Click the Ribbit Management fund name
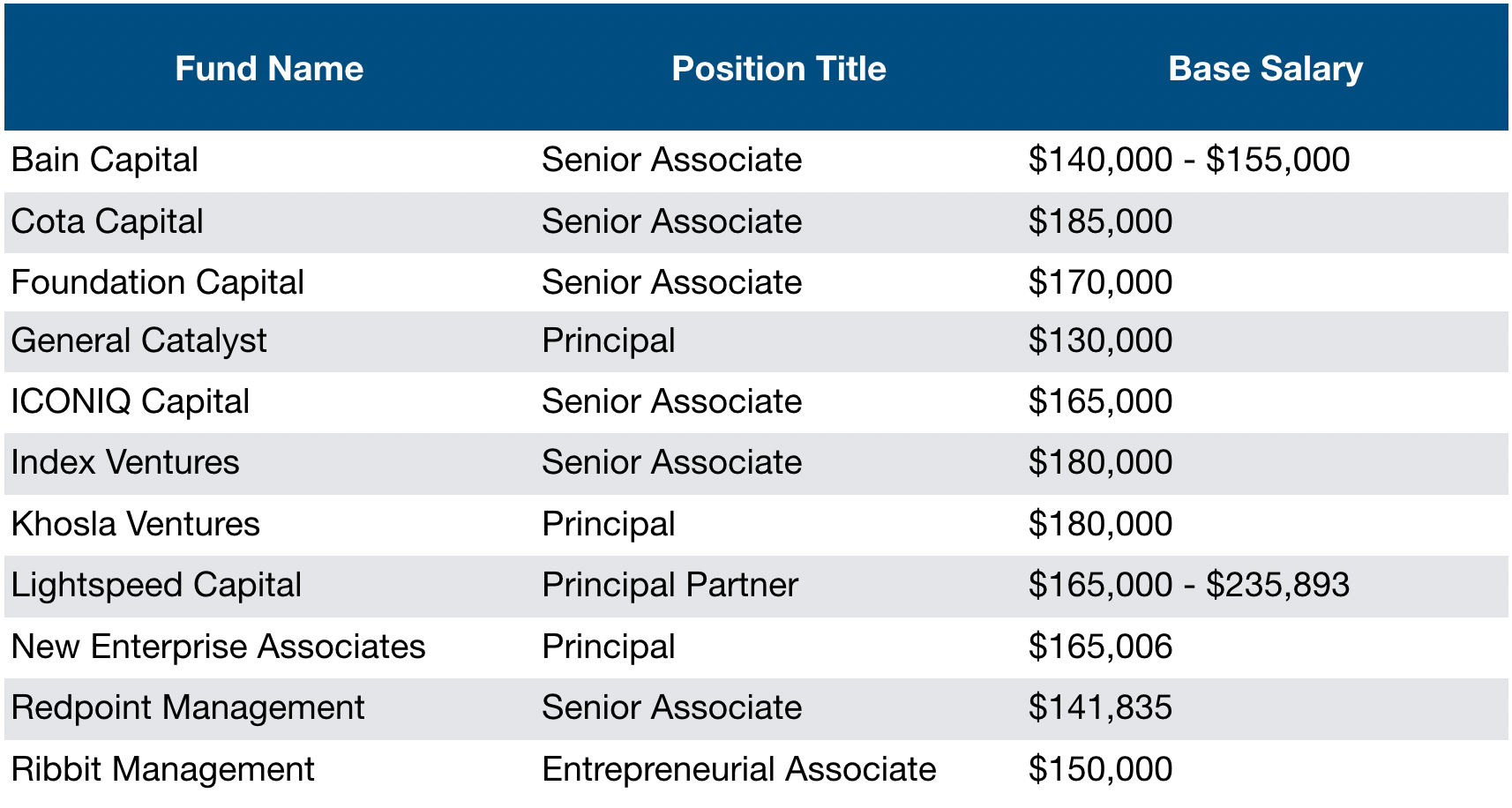 tap(163, 769)
